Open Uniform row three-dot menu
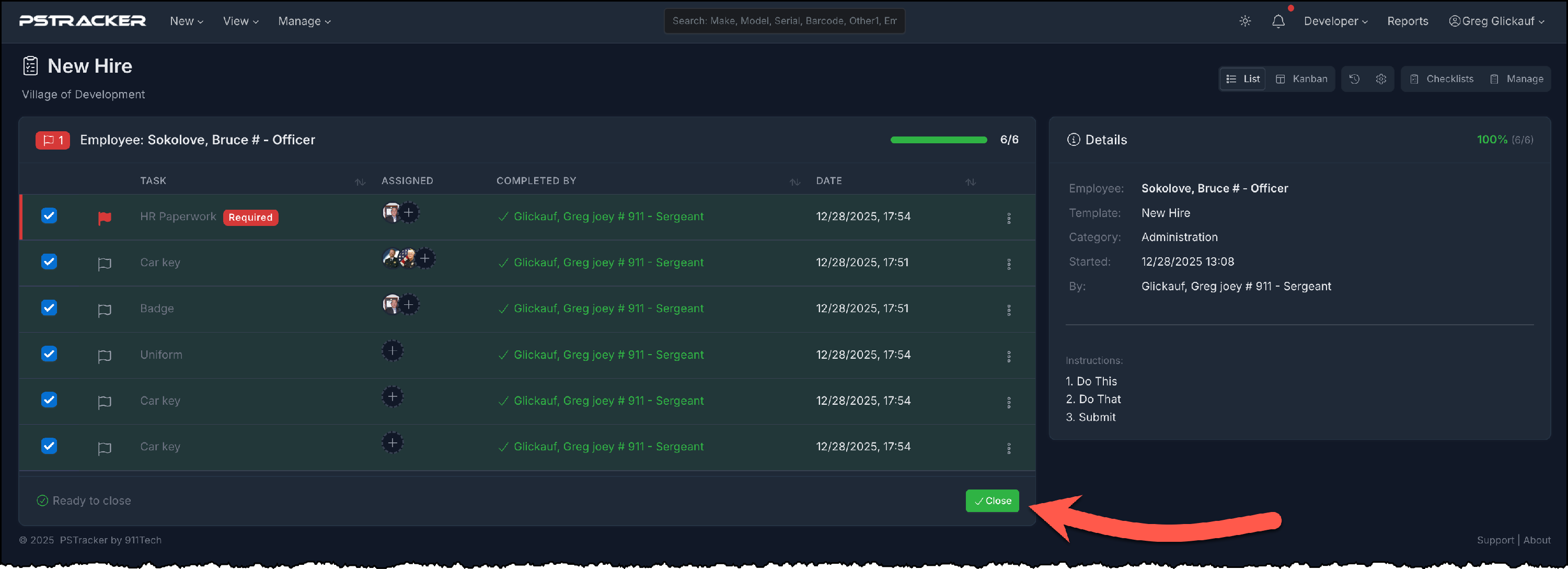 pos(1008,356)
